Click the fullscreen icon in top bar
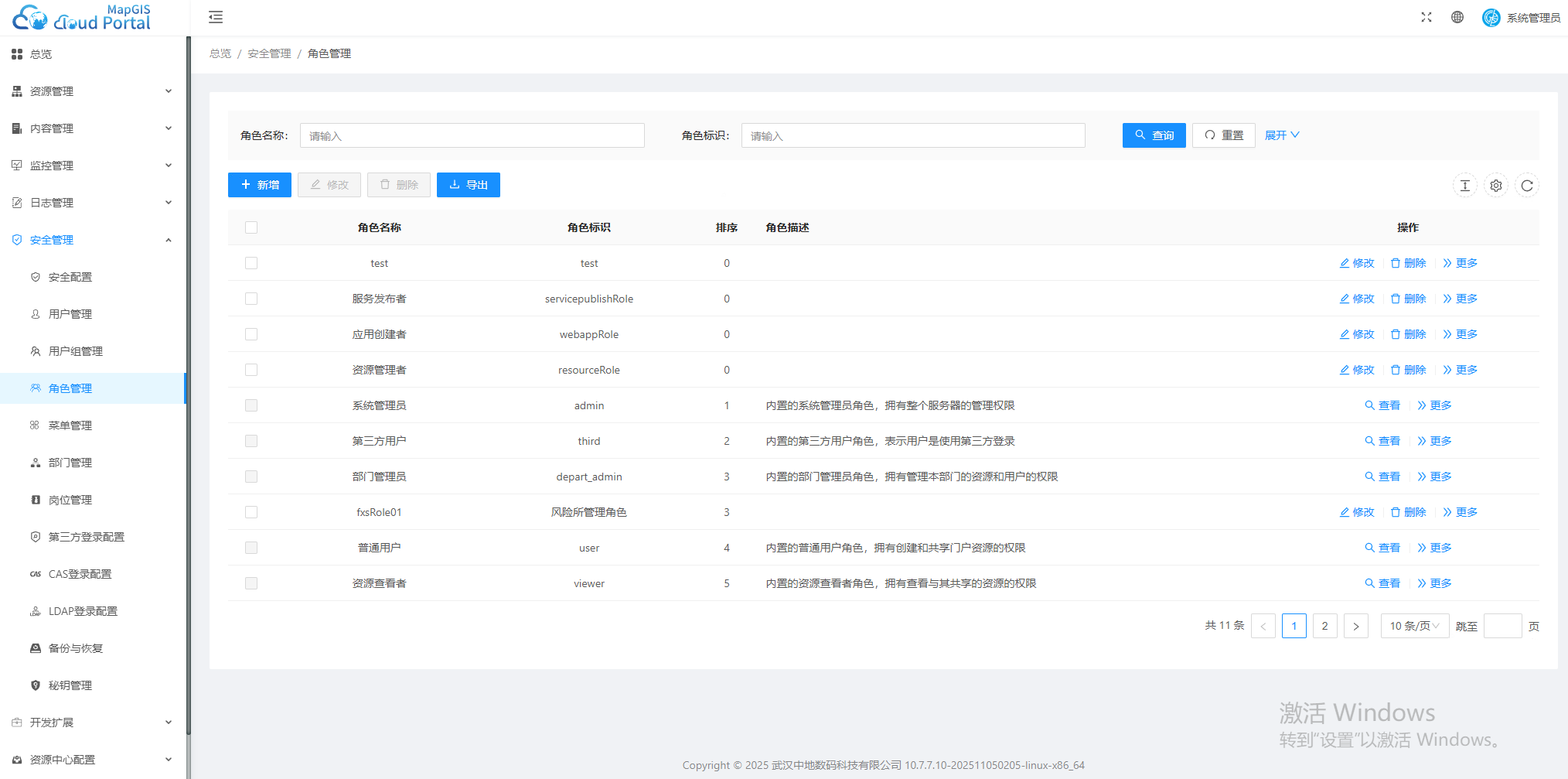This screenshot has width=1568, height=779. [1426, 16]
